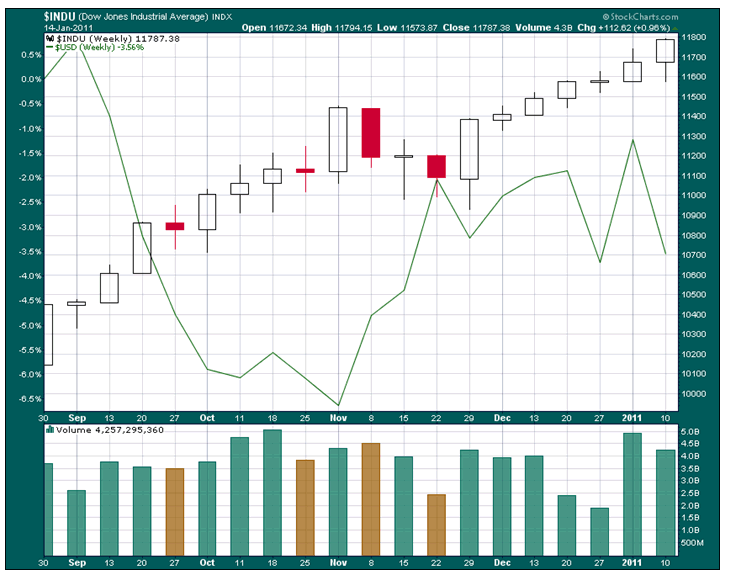This screenshot has width=729, height=573.
Task: Click the 2011 label on price chart date axis
Action: (632, 418)
